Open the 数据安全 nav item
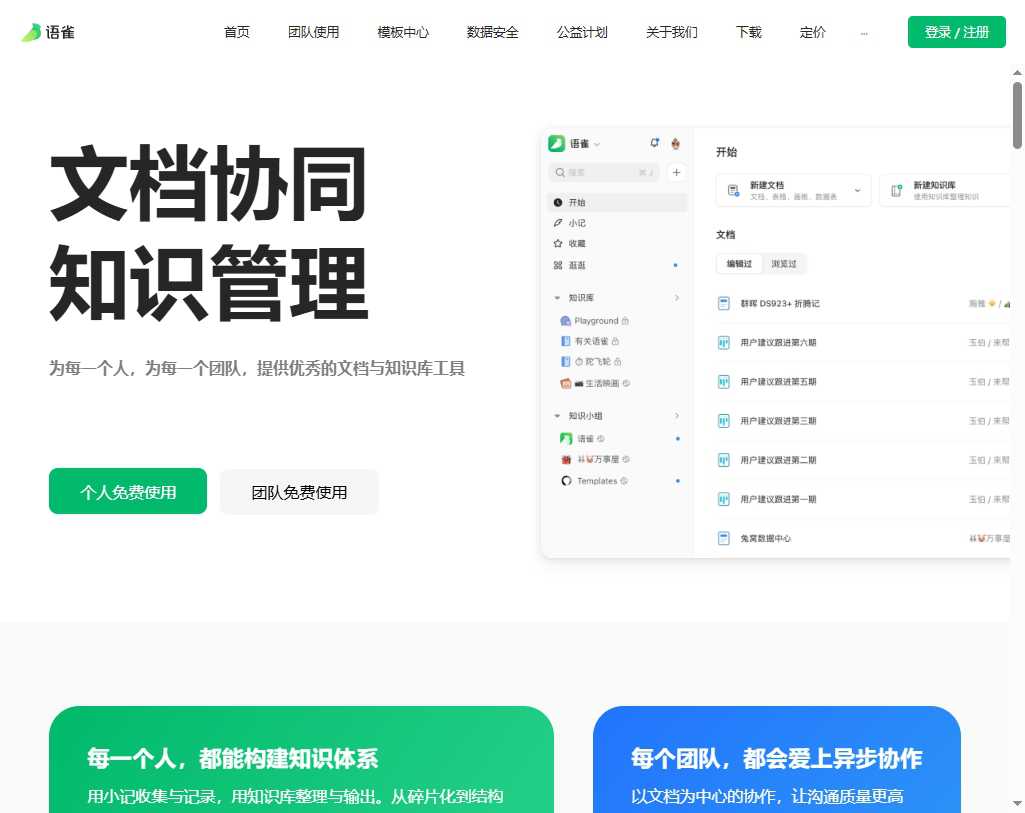 (x=493, y=32)
